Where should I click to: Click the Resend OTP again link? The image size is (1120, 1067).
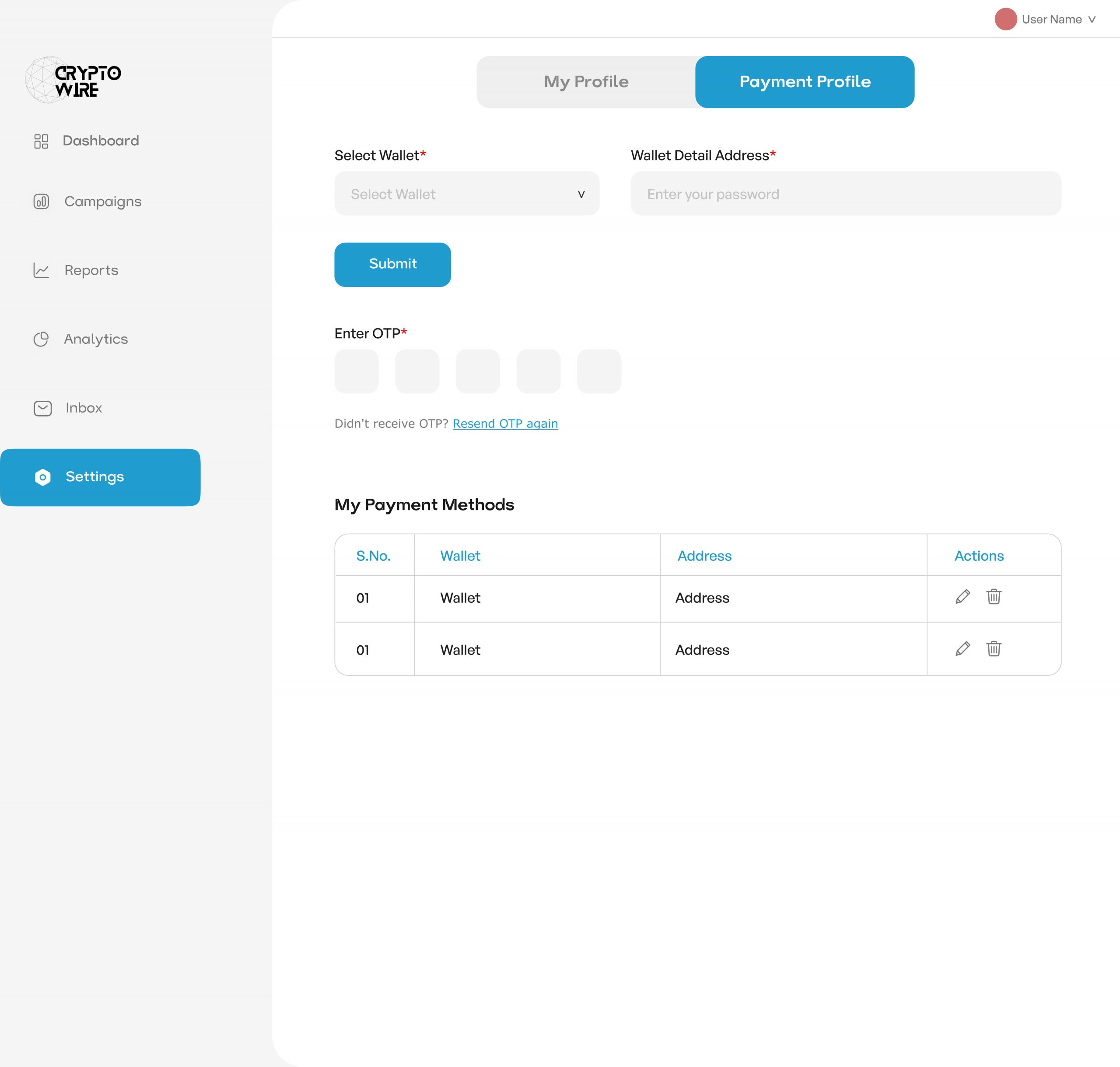[x=505, y=424]
